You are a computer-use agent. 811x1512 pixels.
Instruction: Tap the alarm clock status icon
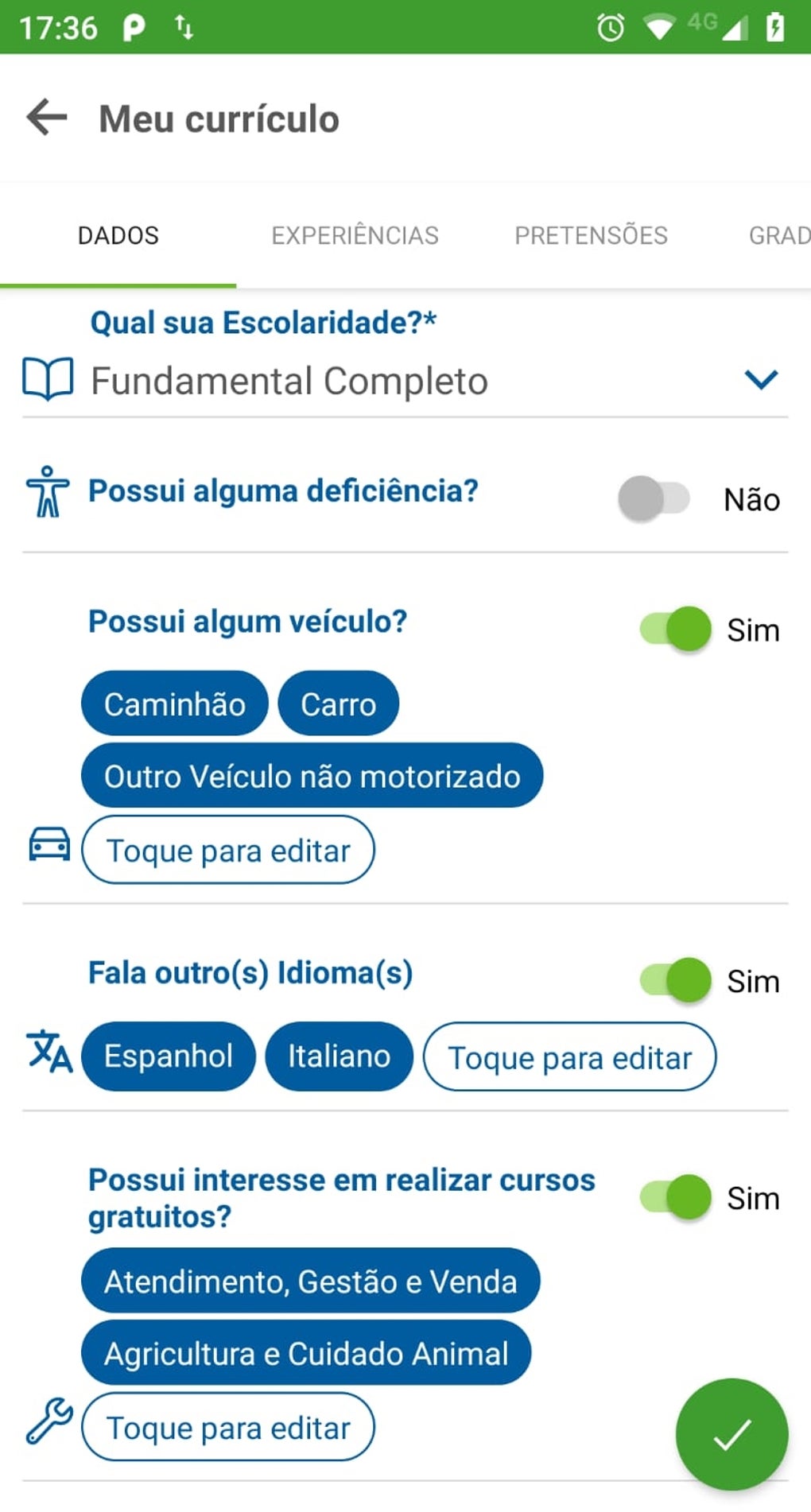pyautogui.click(x=611, y=28)
